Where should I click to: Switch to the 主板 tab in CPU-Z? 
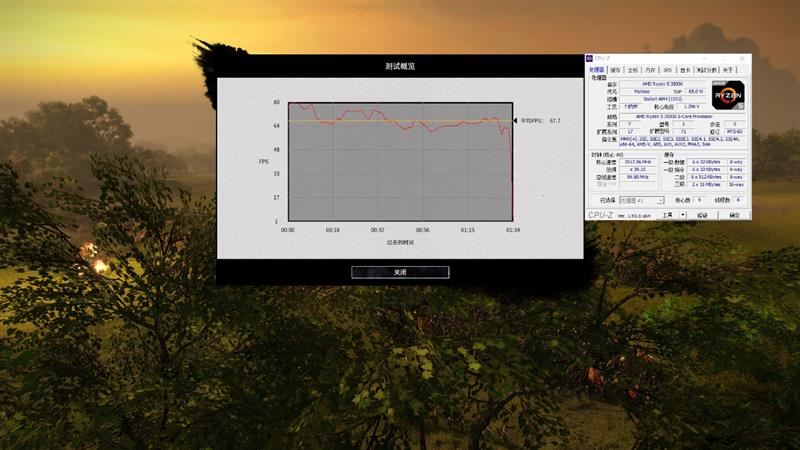pyautogui.click(x=632, y=70)
